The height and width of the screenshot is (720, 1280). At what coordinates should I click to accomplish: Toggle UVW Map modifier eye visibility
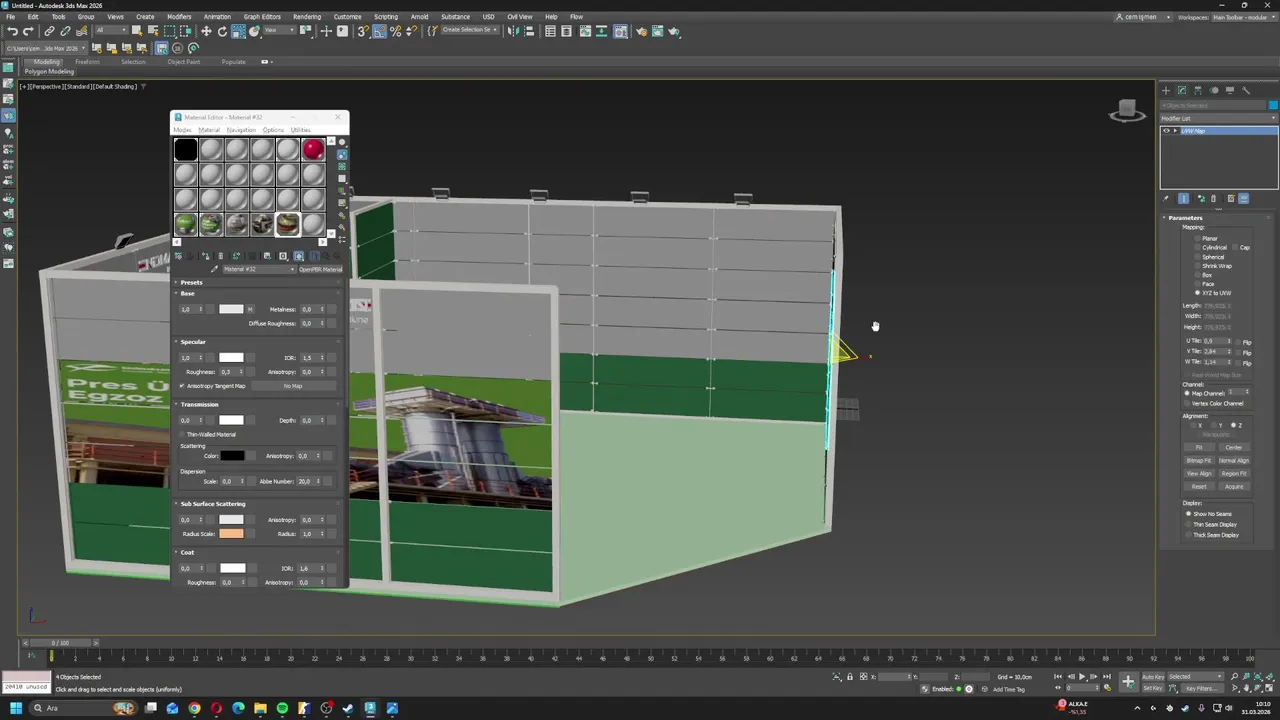pos(1166,131)
